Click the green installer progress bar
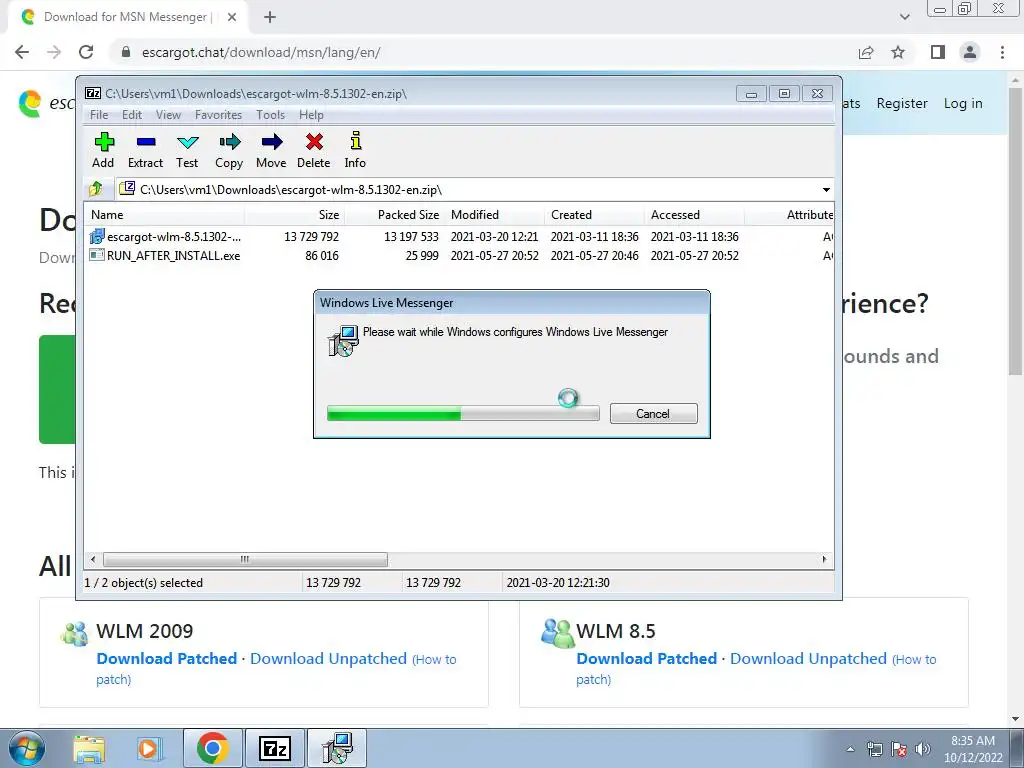The image size is (1024, 768). [x=463, y=413]
